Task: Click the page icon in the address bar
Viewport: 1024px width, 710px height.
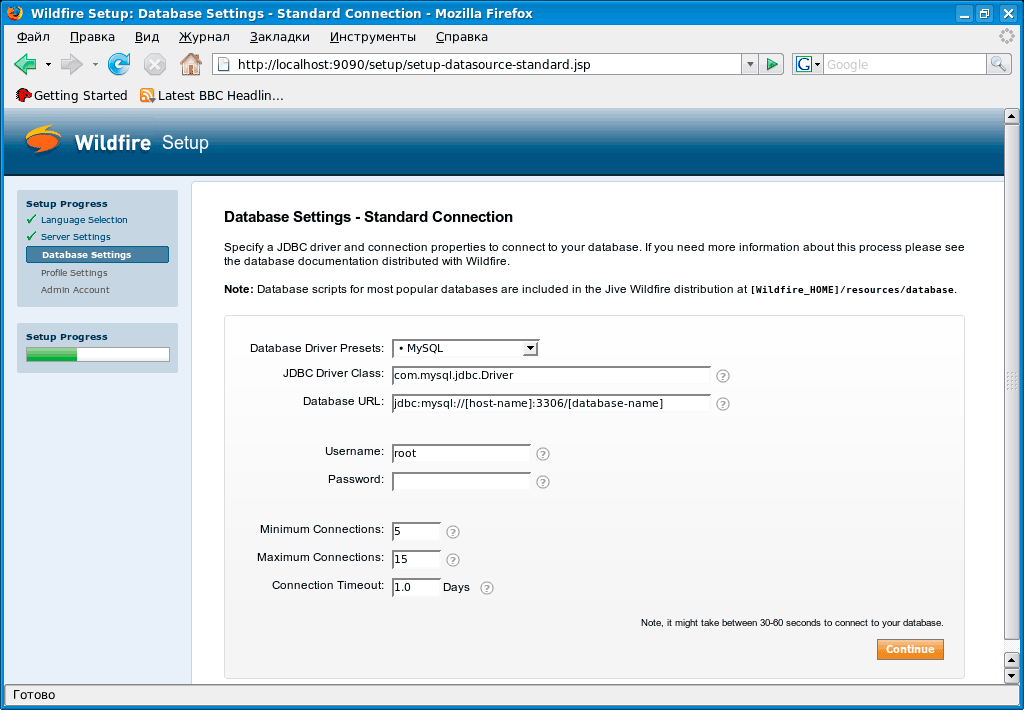Action: 224,64
